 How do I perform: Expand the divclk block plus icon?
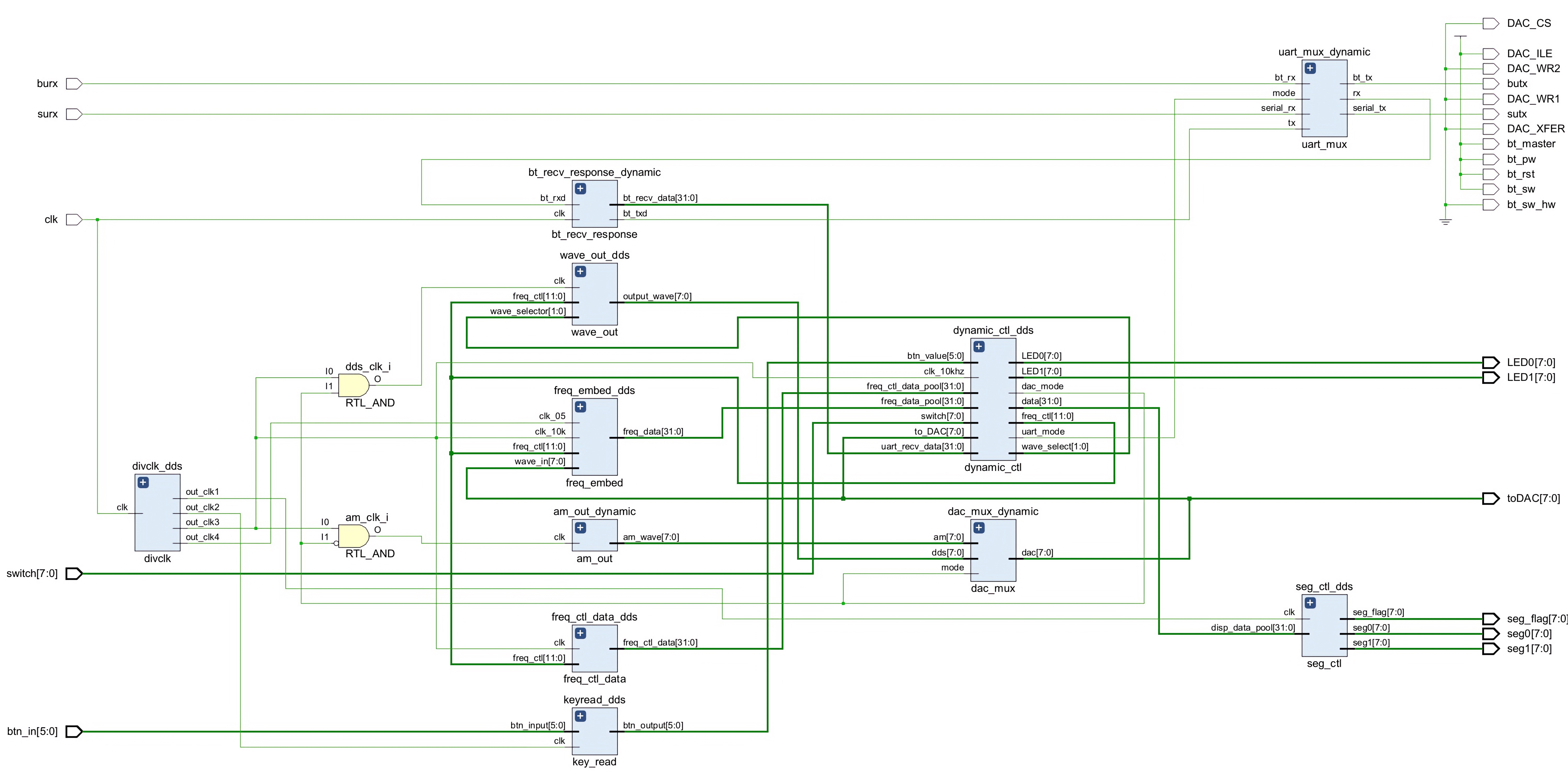pyautogui.click(x=143, y=482)
